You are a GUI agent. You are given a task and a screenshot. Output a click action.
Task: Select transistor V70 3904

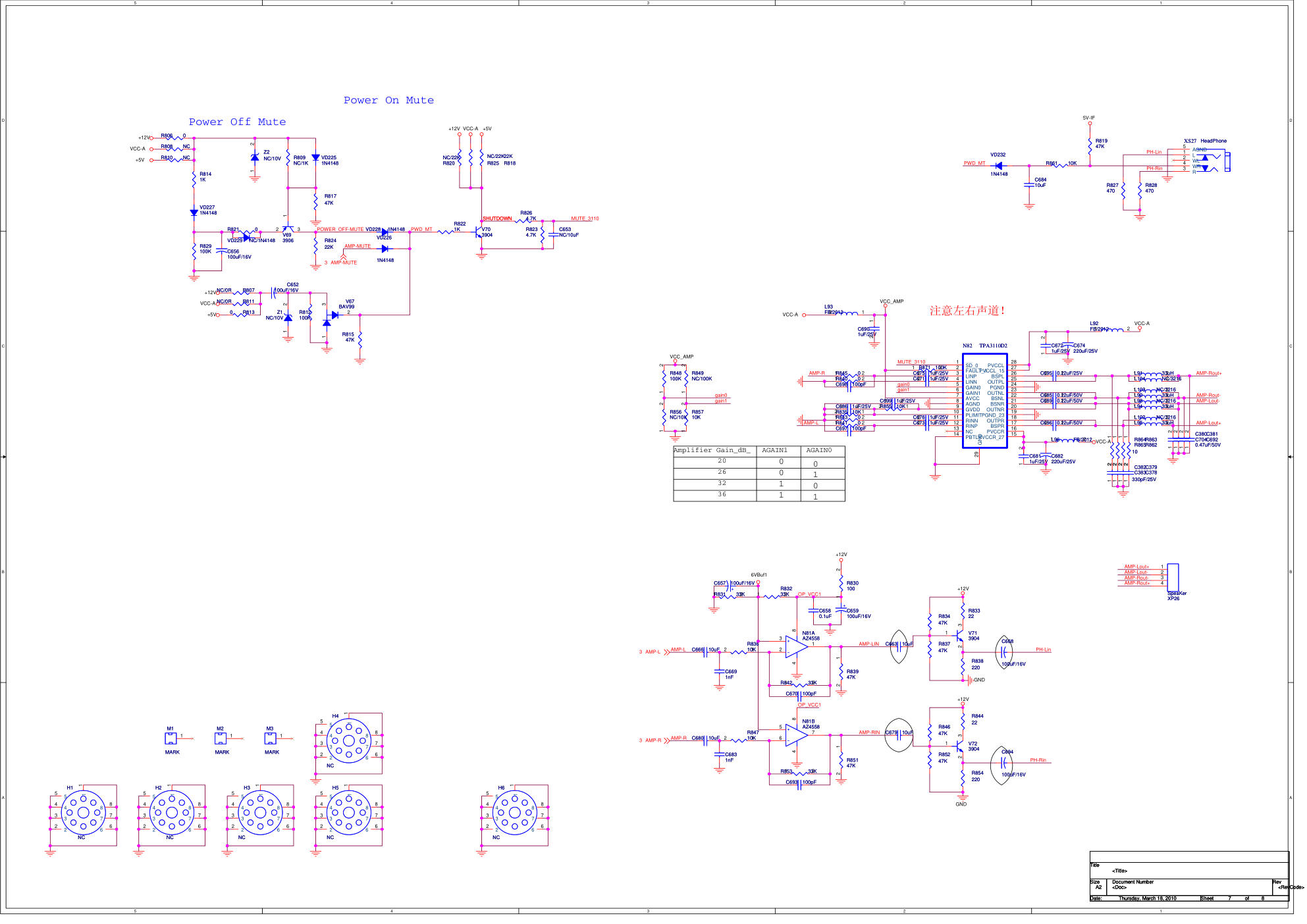coord(480,232)
